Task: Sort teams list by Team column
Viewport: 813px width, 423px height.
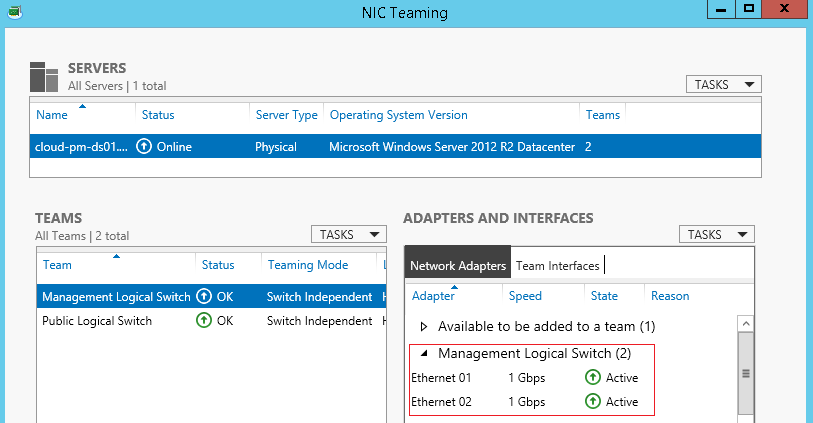Action: 57,265
